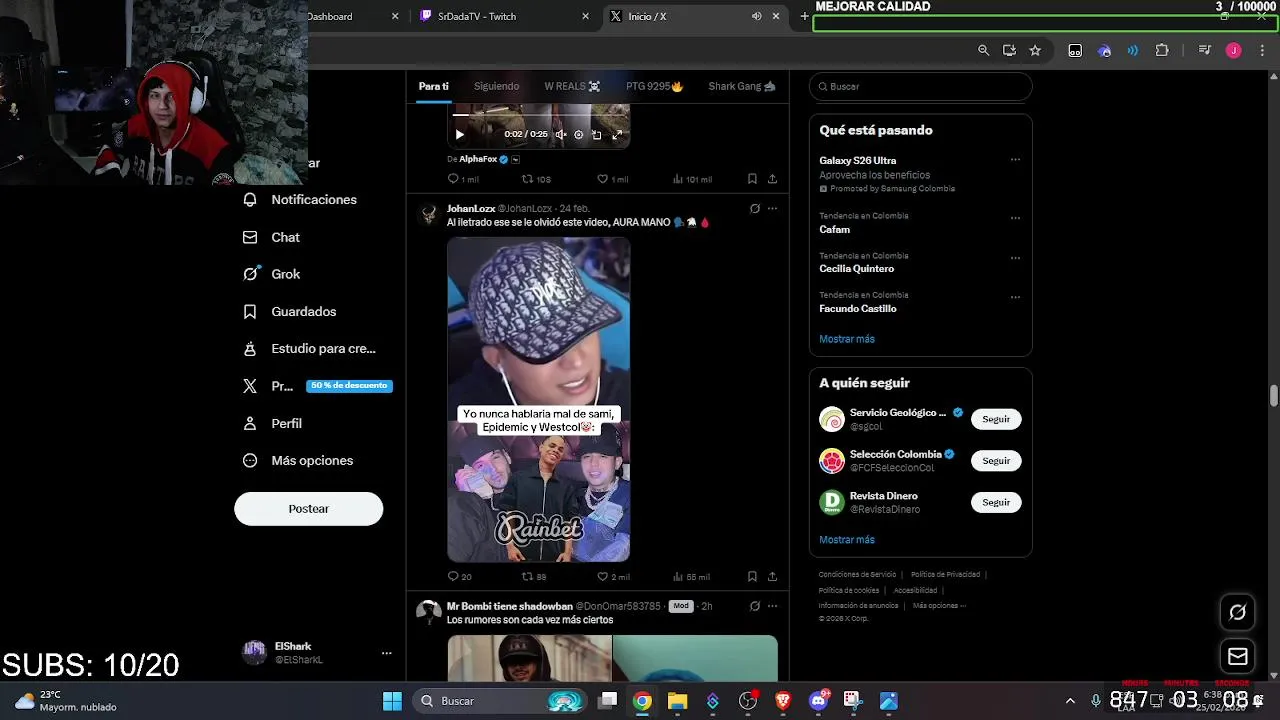Open the JohanLozx video thumbnail

[x=538, y=400]
